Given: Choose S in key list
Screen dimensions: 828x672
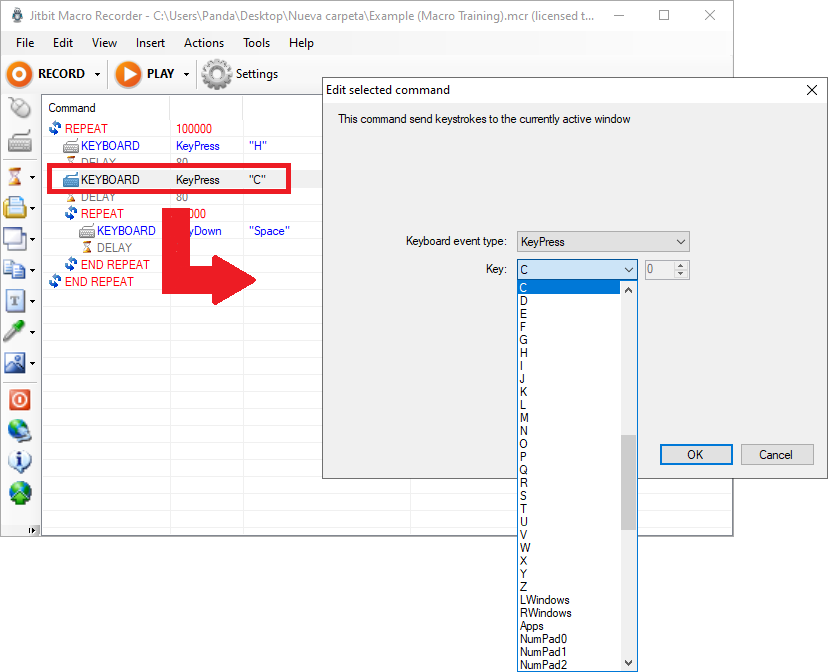Looking at the screenshot, I should pyautogui.click(x=569, y=496).
